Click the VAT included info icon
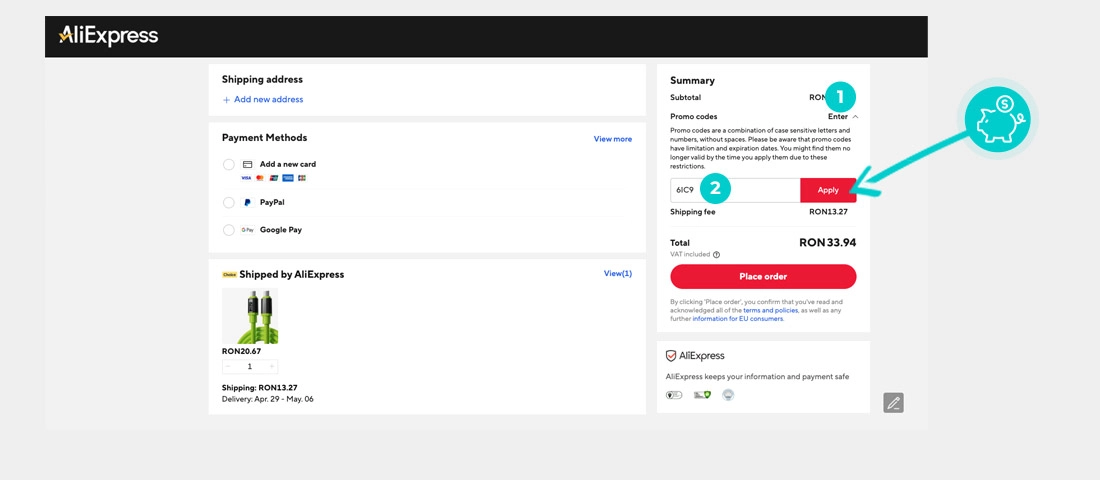Screen dimensions: 1100x480 point(716,255)
